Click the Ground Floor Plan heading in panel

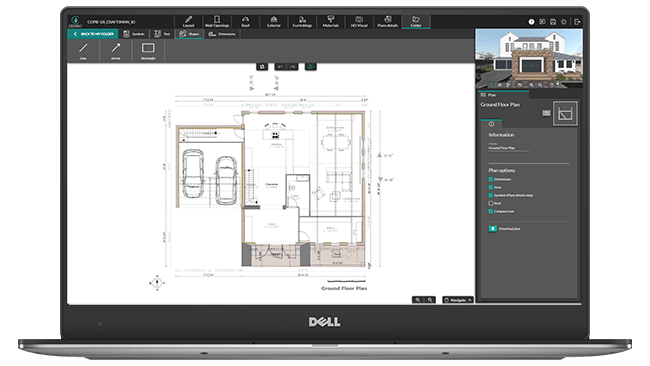pos(500,105)
